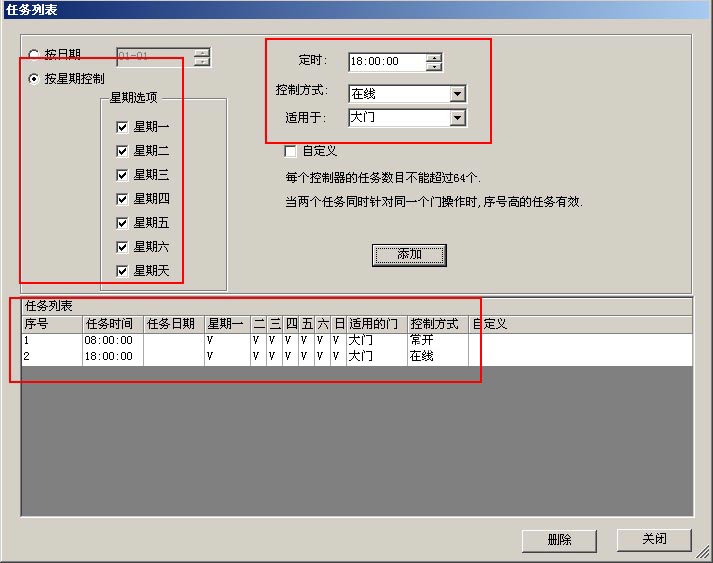Uncheck 星期六 in weekday options
This screenshot has width=713, height=563.
[122, 247]
